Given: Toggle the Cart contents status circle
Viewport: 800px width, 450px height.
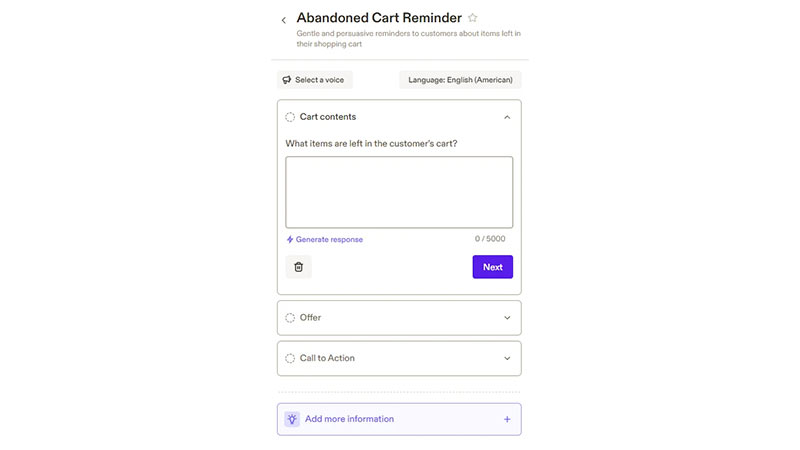Looking at the screenshot, I should [290, 117].
